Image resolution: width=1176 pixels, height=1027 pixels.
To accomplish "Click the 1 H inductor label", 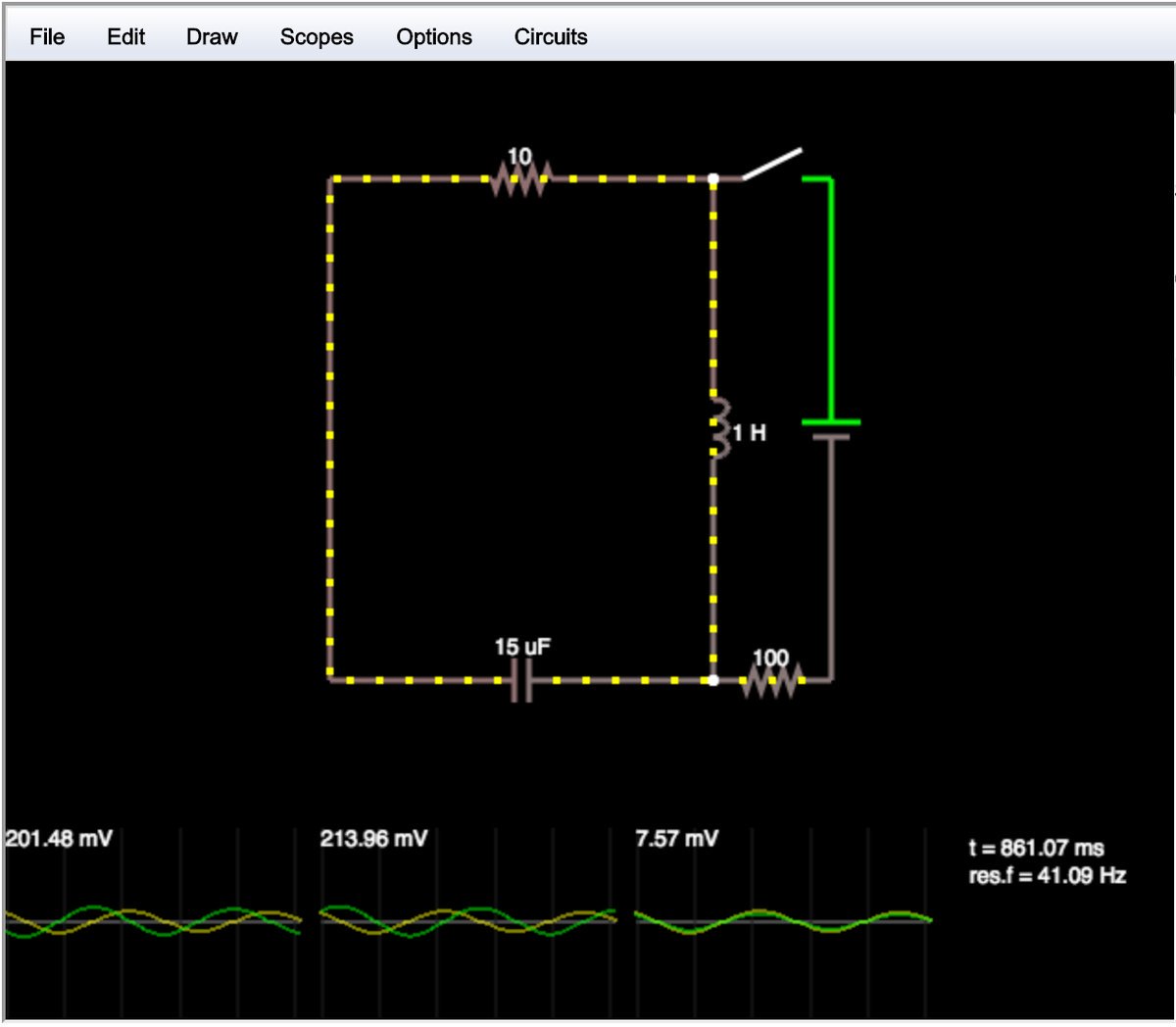I will (750, 432).
